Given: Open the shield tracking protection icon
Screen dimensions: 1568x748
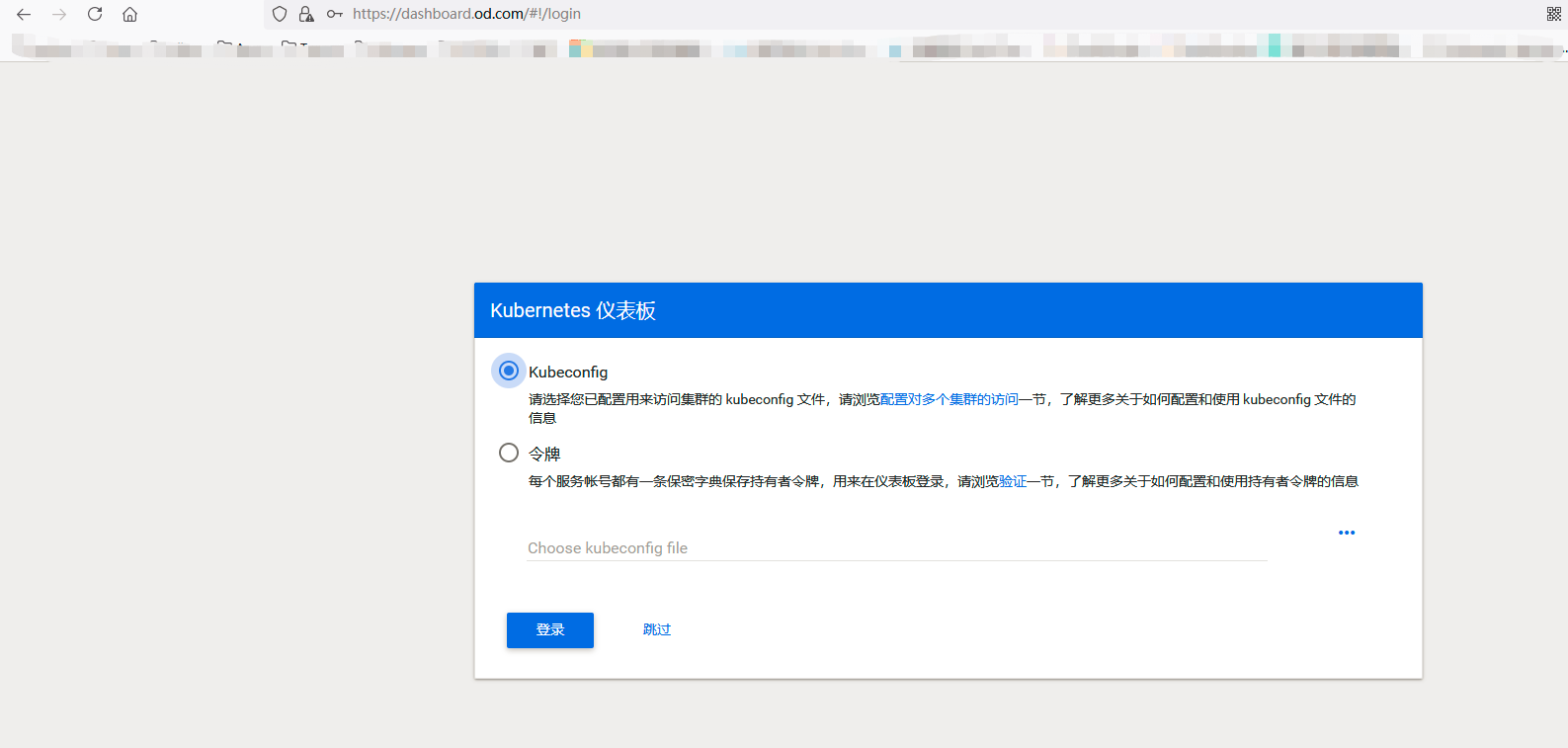Looking at the screenshot, I should point(280,14).
